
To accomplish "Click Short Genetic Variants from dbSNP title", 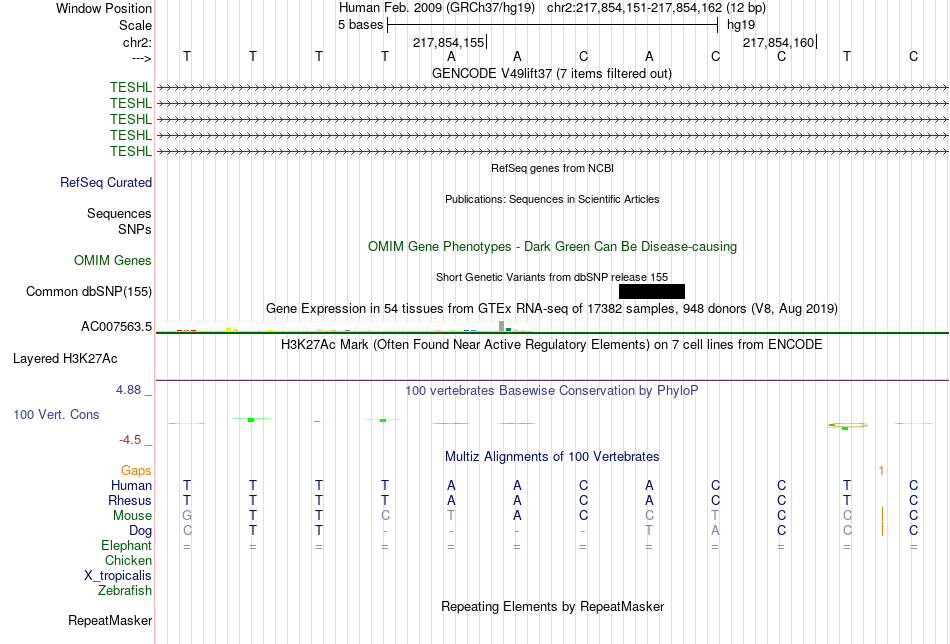I will tap(552, 277).
